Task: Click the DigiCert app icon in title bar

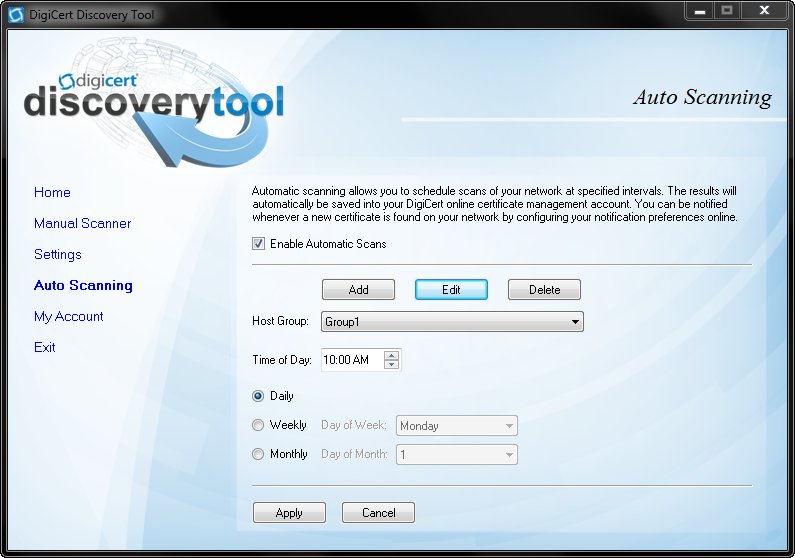Action: pyautogui.click(x=15, y=14)
